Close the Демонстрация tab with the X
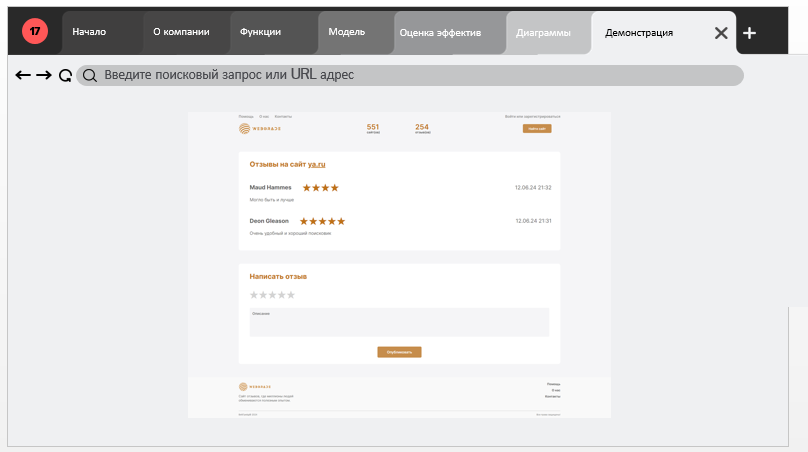Image resolution: width=808 pixels, height=452 pixels. 721,33
